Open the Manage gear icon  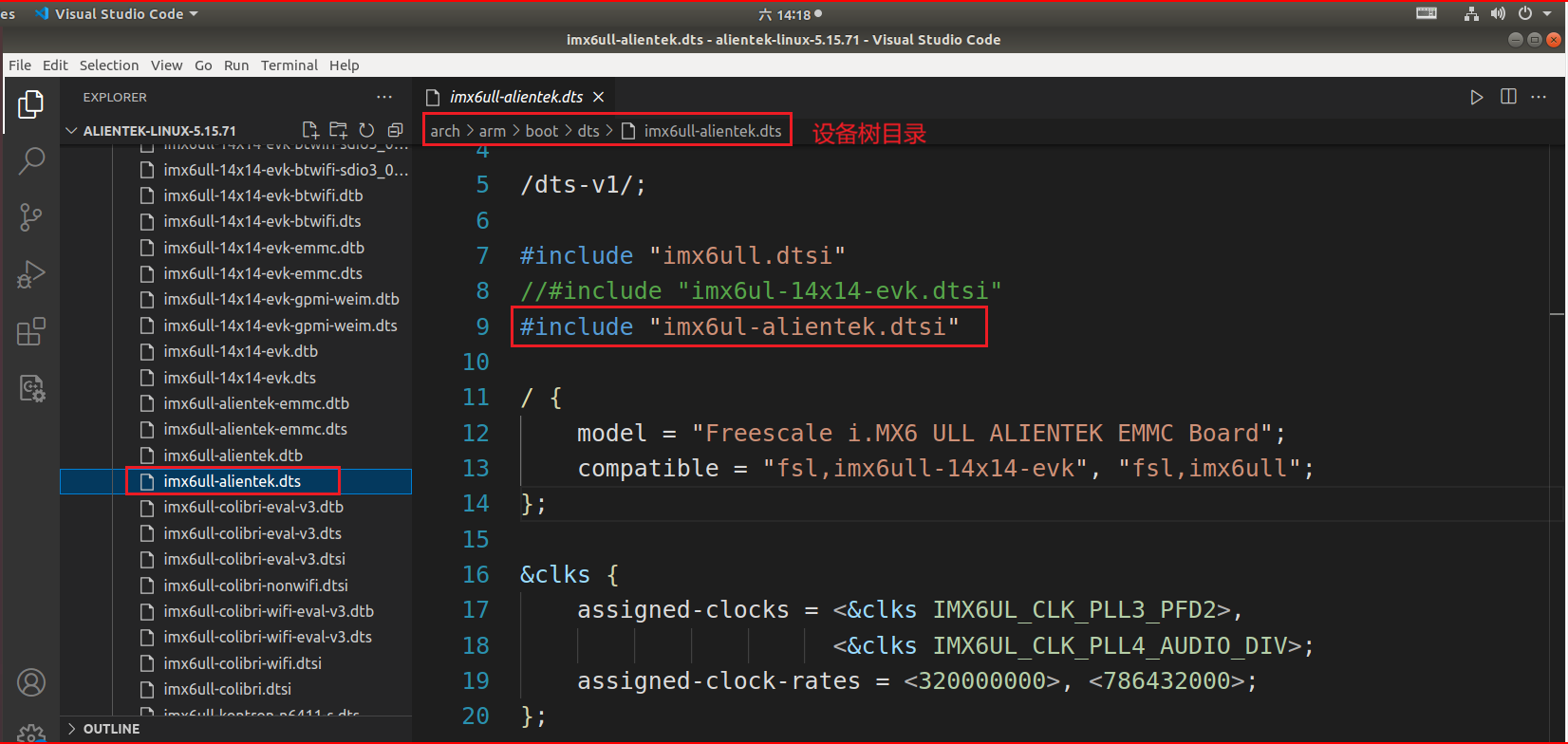click(x=30, y=734)
